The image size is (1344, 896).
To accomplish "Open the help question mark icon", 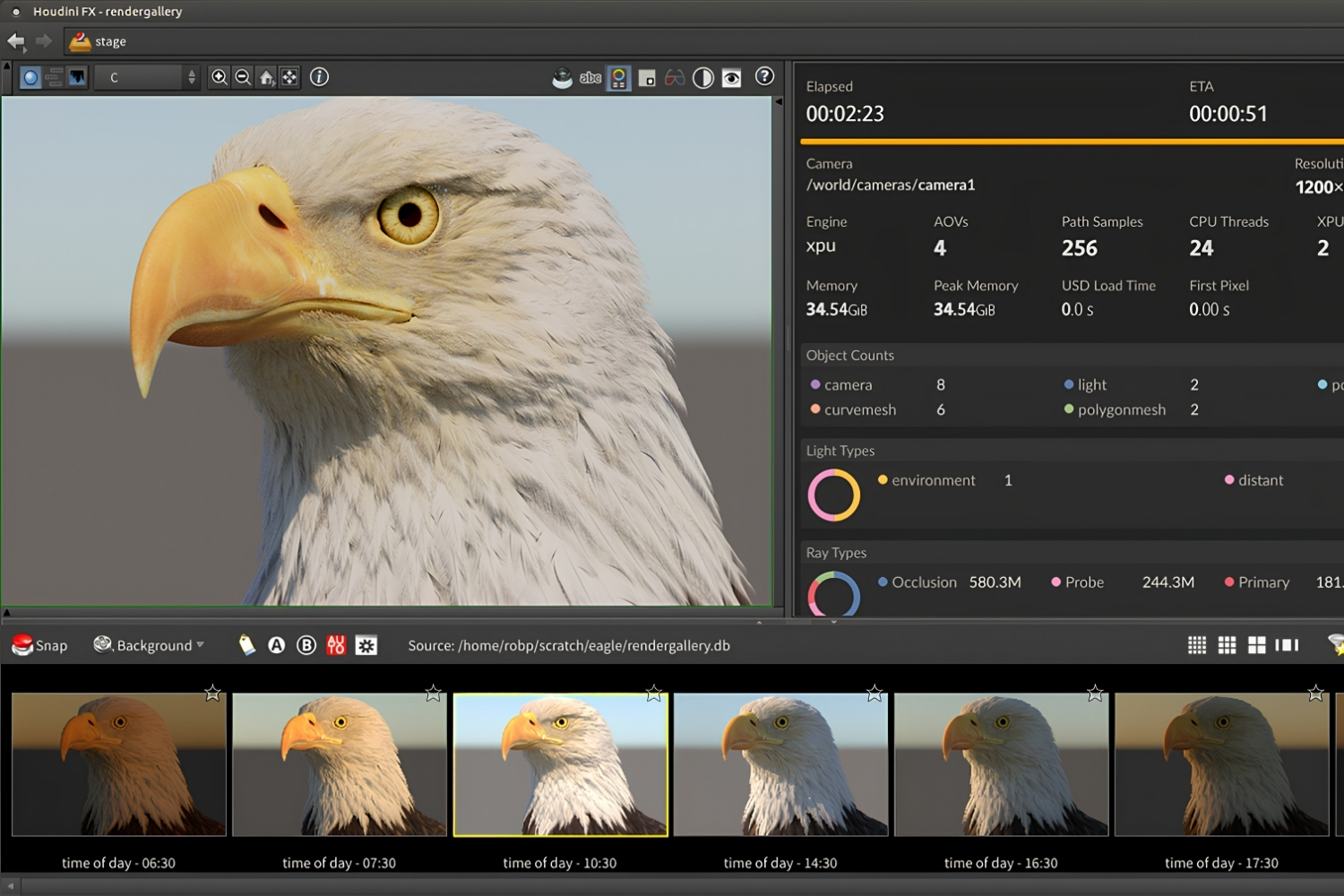I will tap(764, 76).
